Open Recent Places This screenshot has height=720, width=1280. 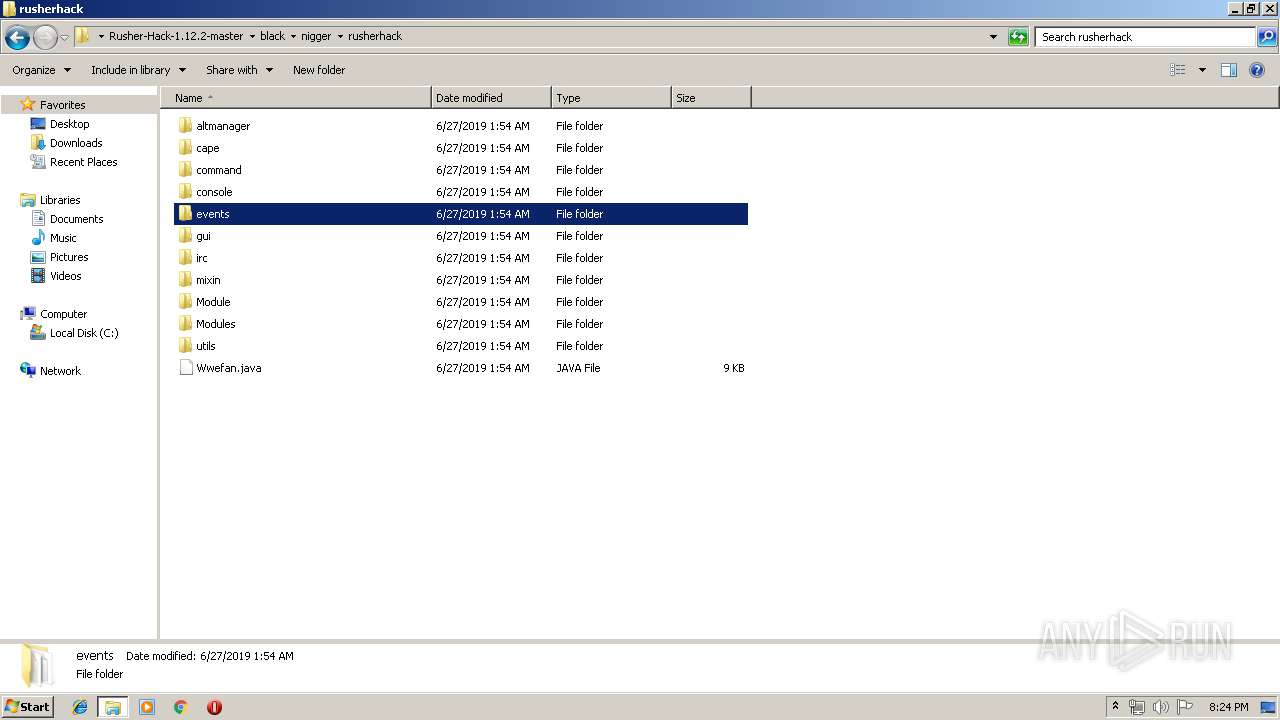pyautogui.click(x=83, y=162)
